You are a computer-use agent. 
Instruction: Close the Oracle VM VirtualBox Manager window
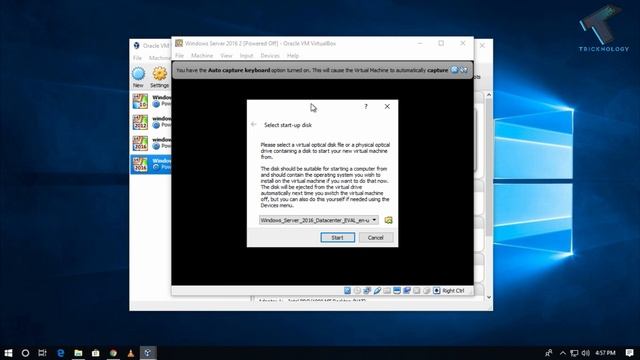(x=482, y=45)
